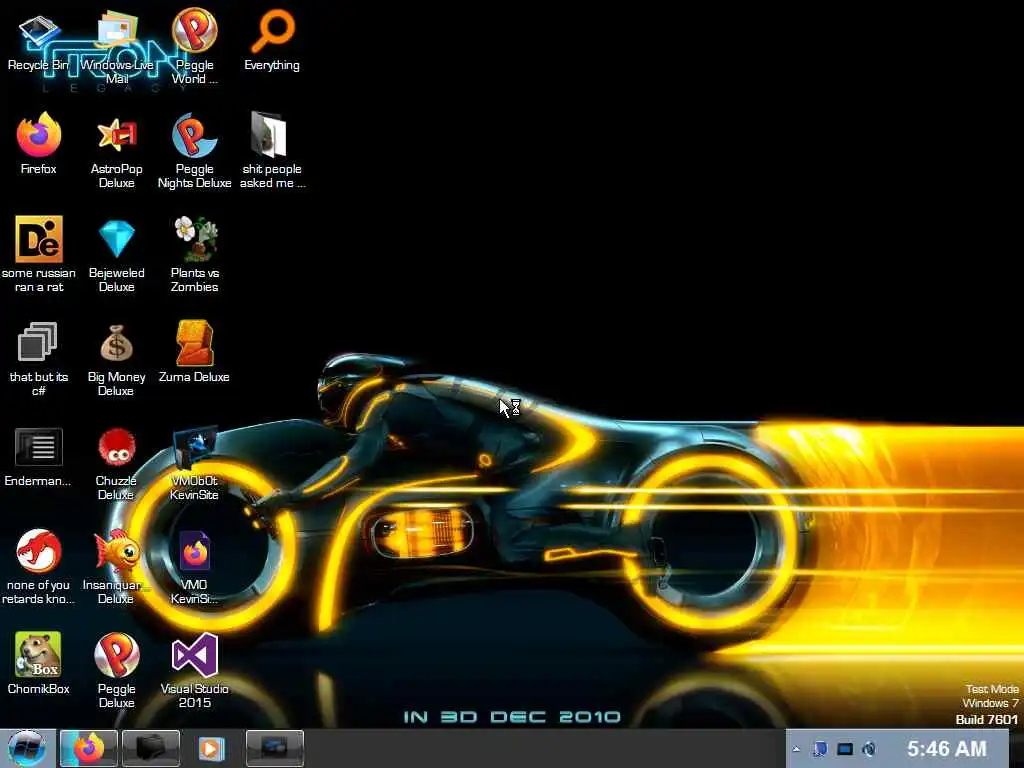Select AstroPop Deluxe icon
This screenshot has width=1024, height=768.
pyautogui.click(x=117, y=135)
